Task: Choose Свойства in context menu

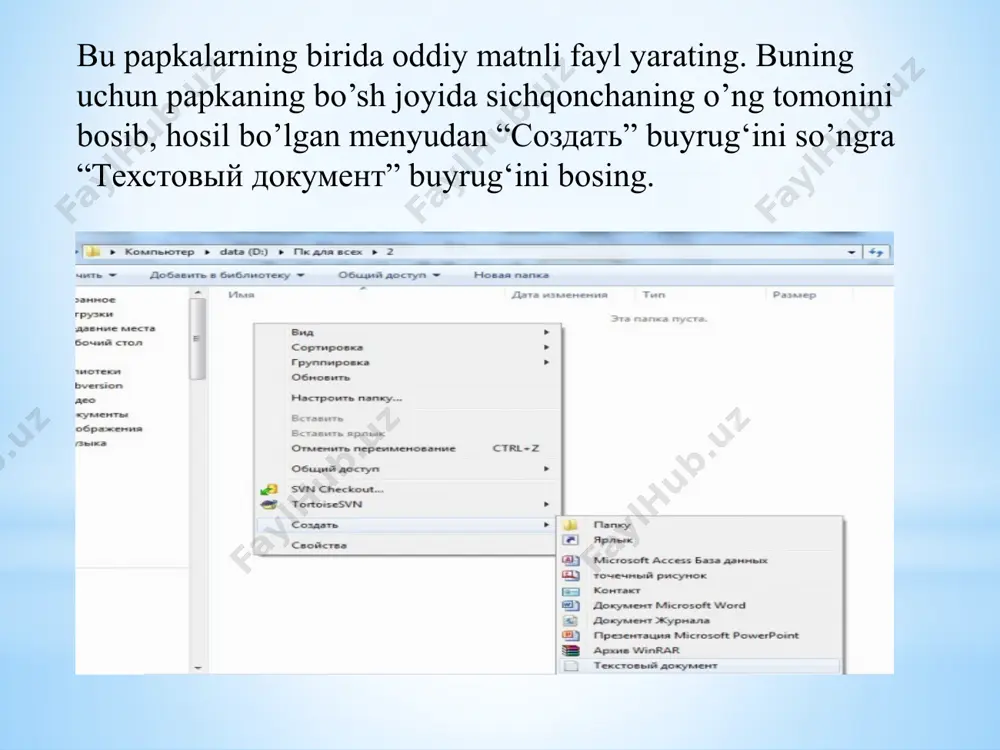Action: tap(408, 545)
